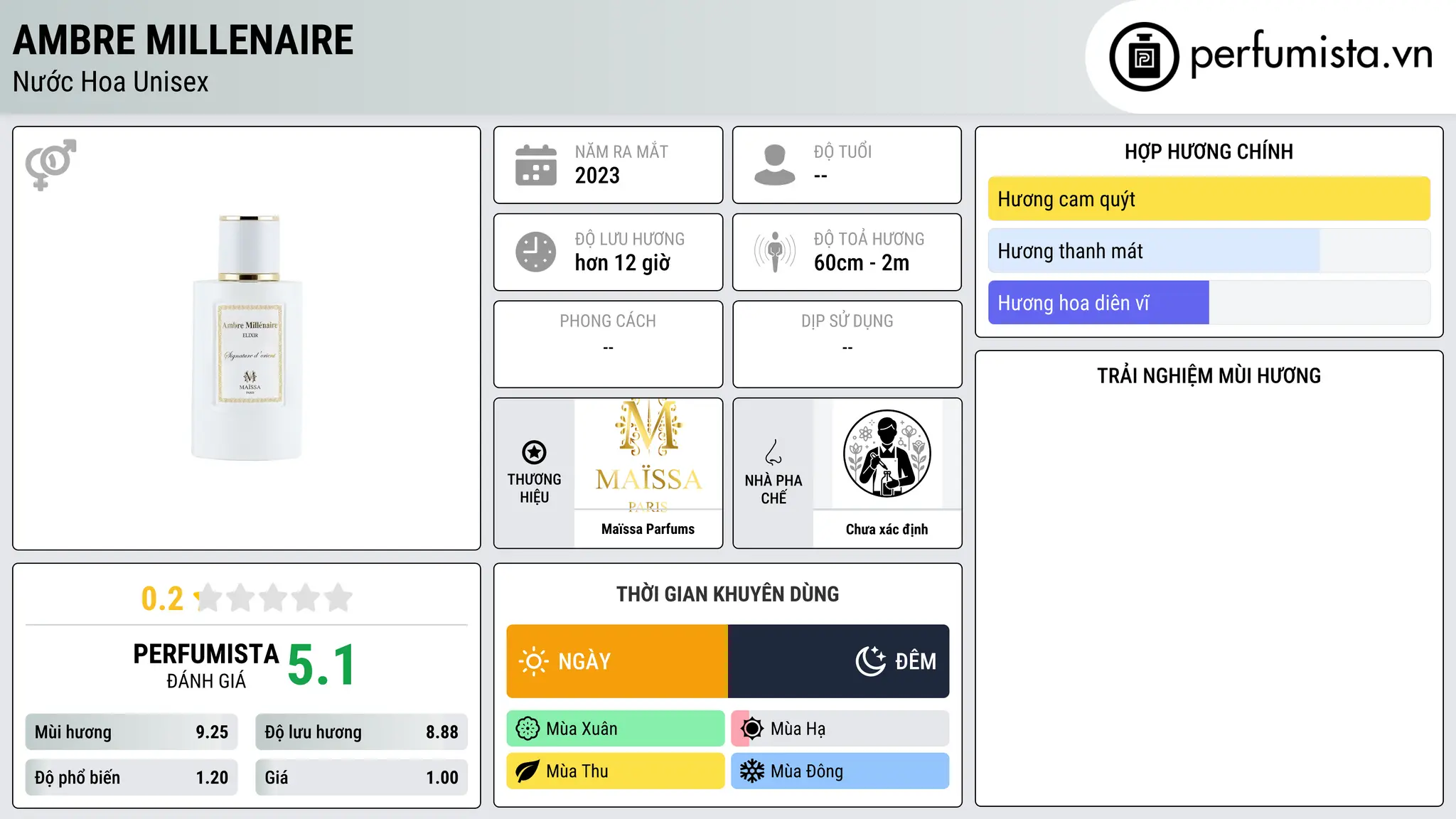
Task: Click the leaf icon for Mùa Thu
Action: point(528,771)
